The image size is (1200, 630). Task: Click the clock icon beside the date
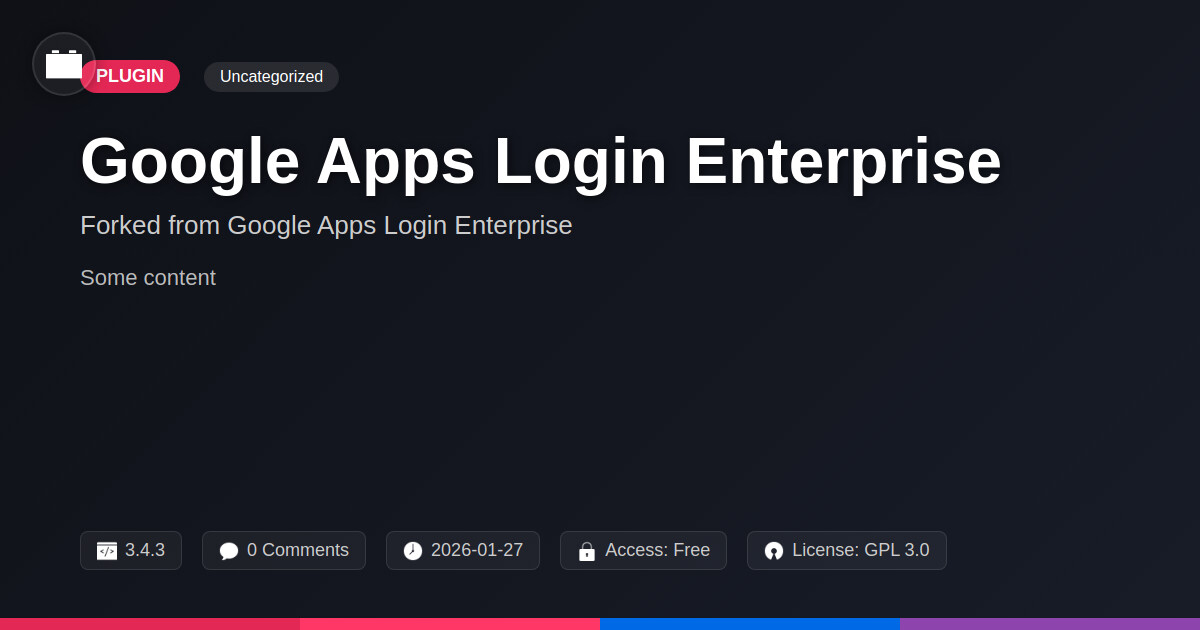(x=413, y=551)
